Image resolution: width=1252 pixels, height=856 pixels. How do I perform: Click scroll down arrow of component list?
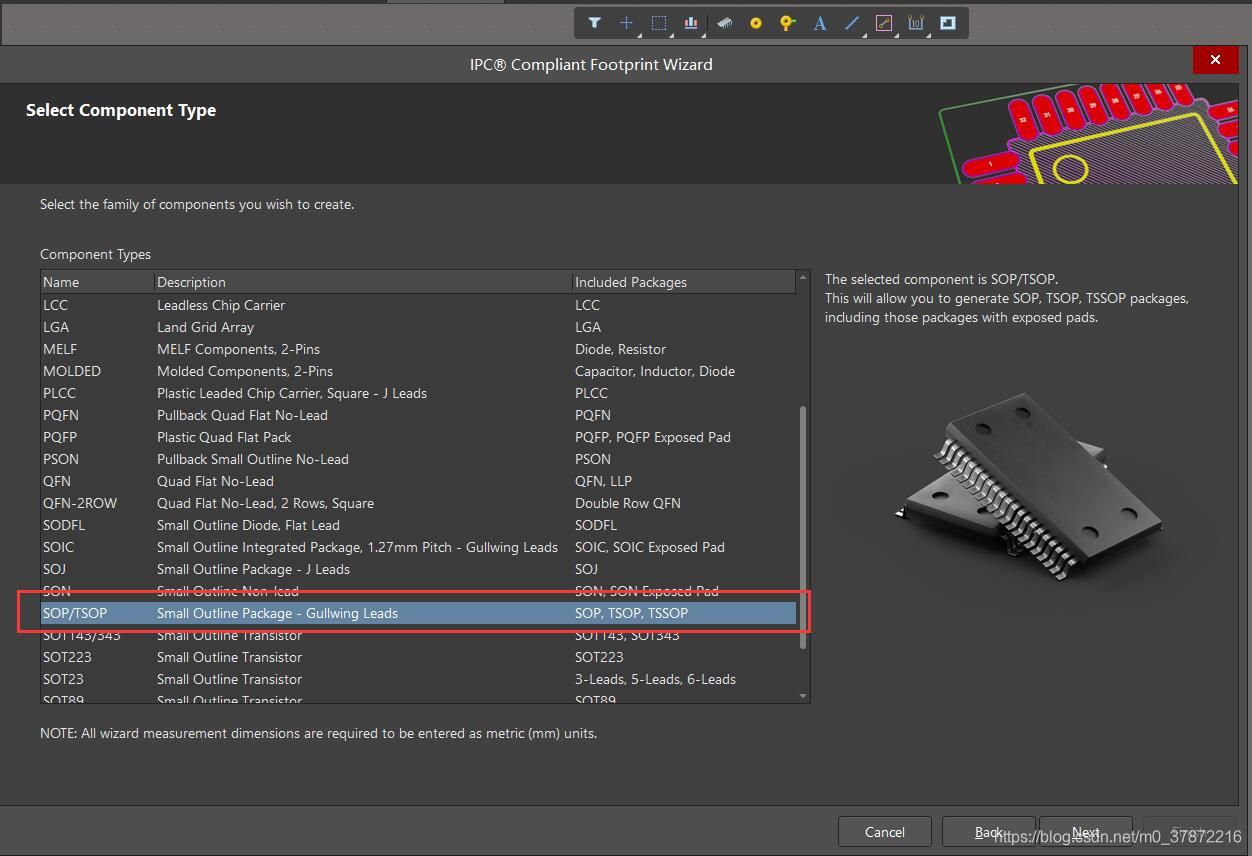click(x=803, y=695)
